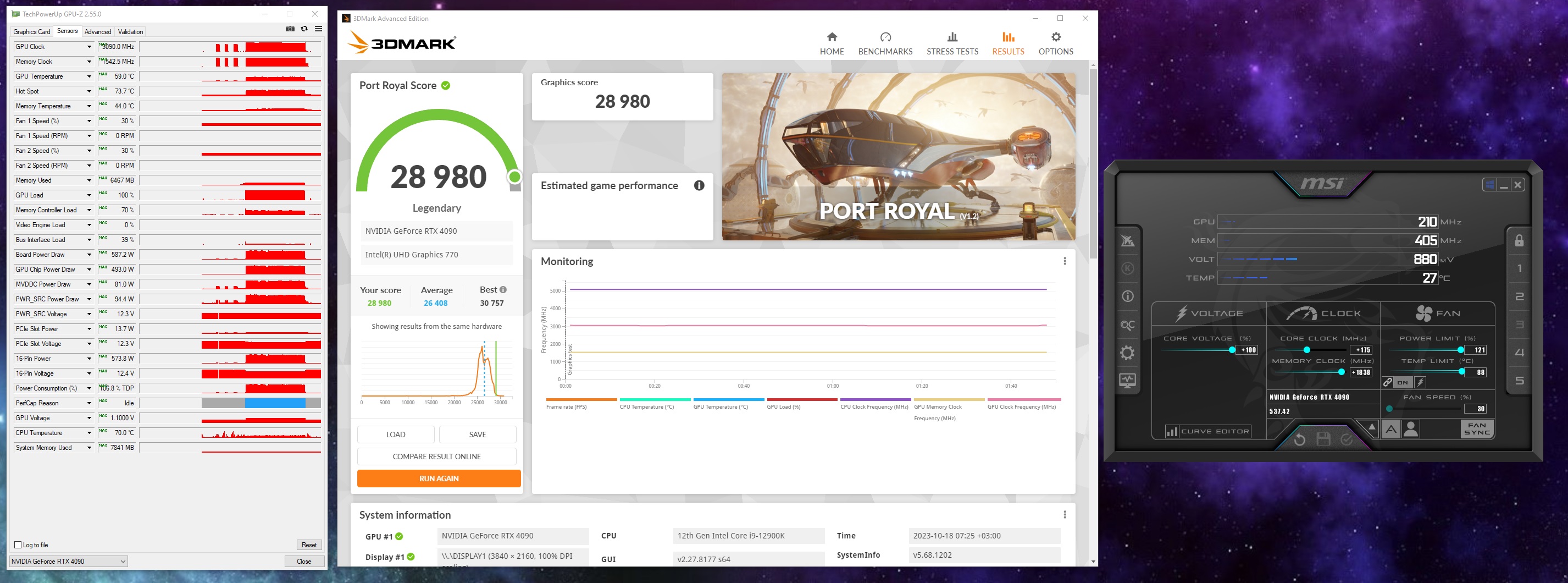Viewport: 1568px width, 583px height.
Task: Open Afterburner Curve Editor
Action: (x=1207, y=431)
